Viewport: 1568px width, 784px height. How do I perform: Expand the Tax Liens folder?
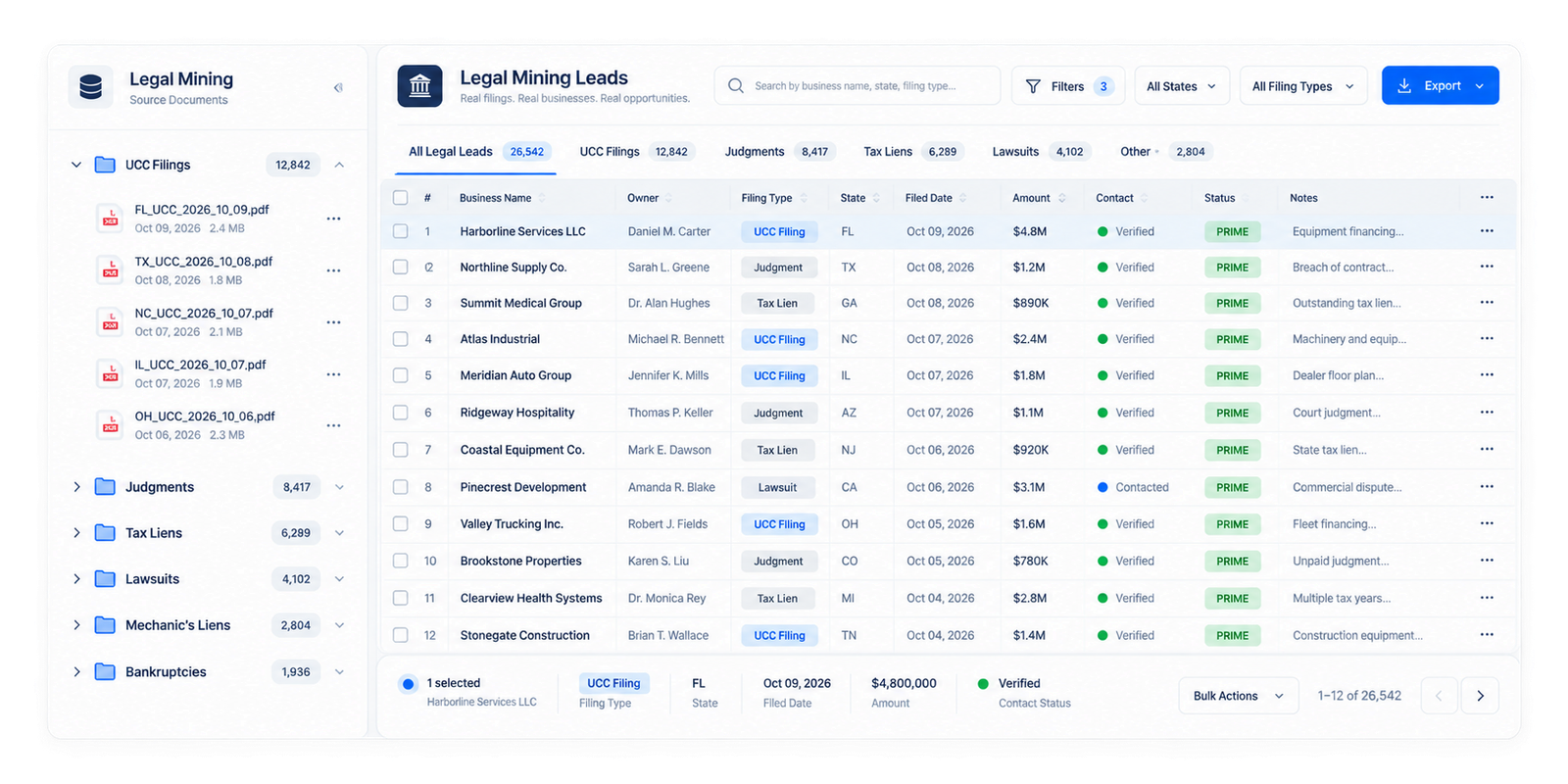click(76, 533)
